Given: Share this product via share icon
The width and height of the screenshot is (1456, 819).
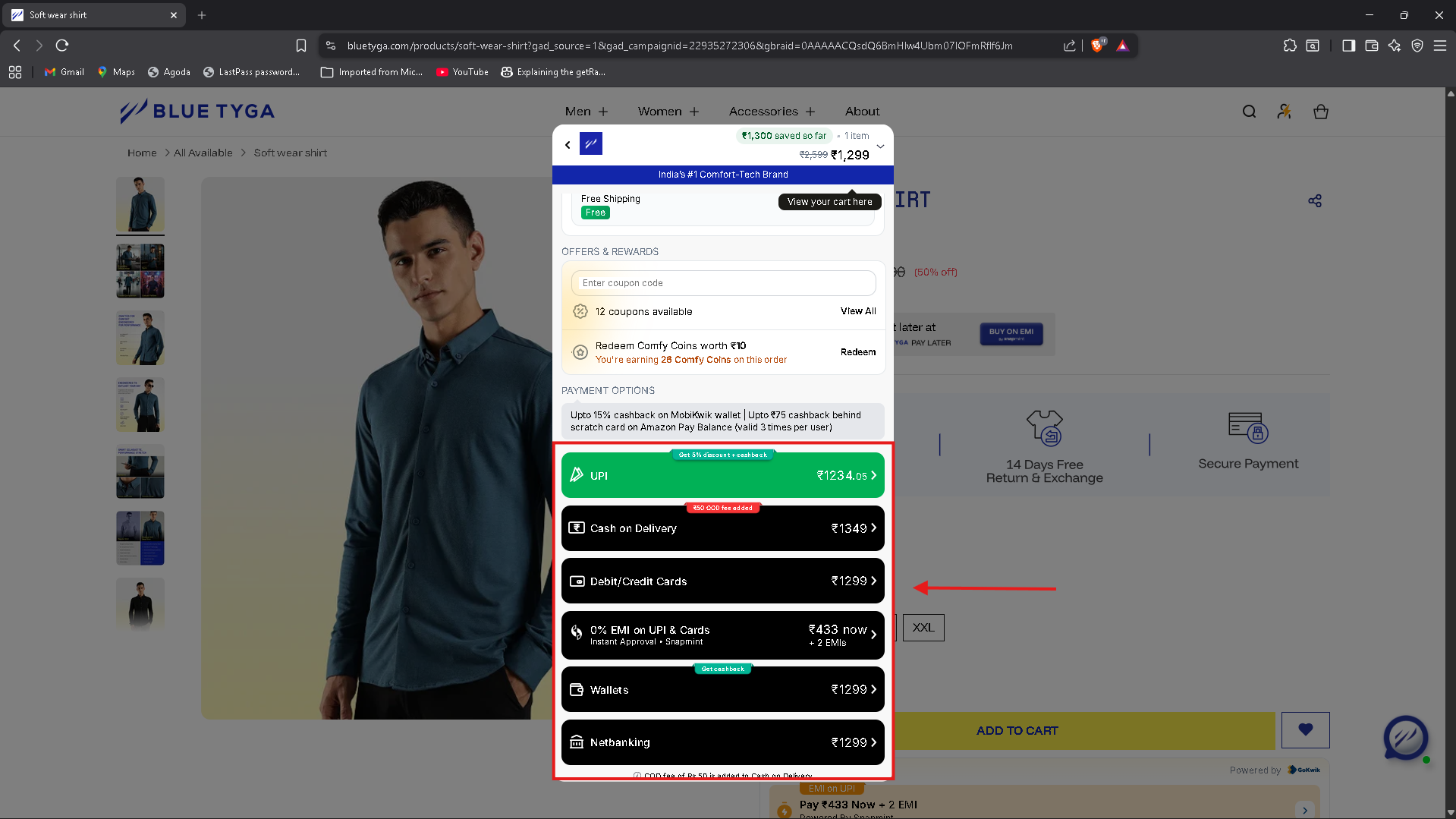Looking at the screenshot, I should pos(1315,200).
